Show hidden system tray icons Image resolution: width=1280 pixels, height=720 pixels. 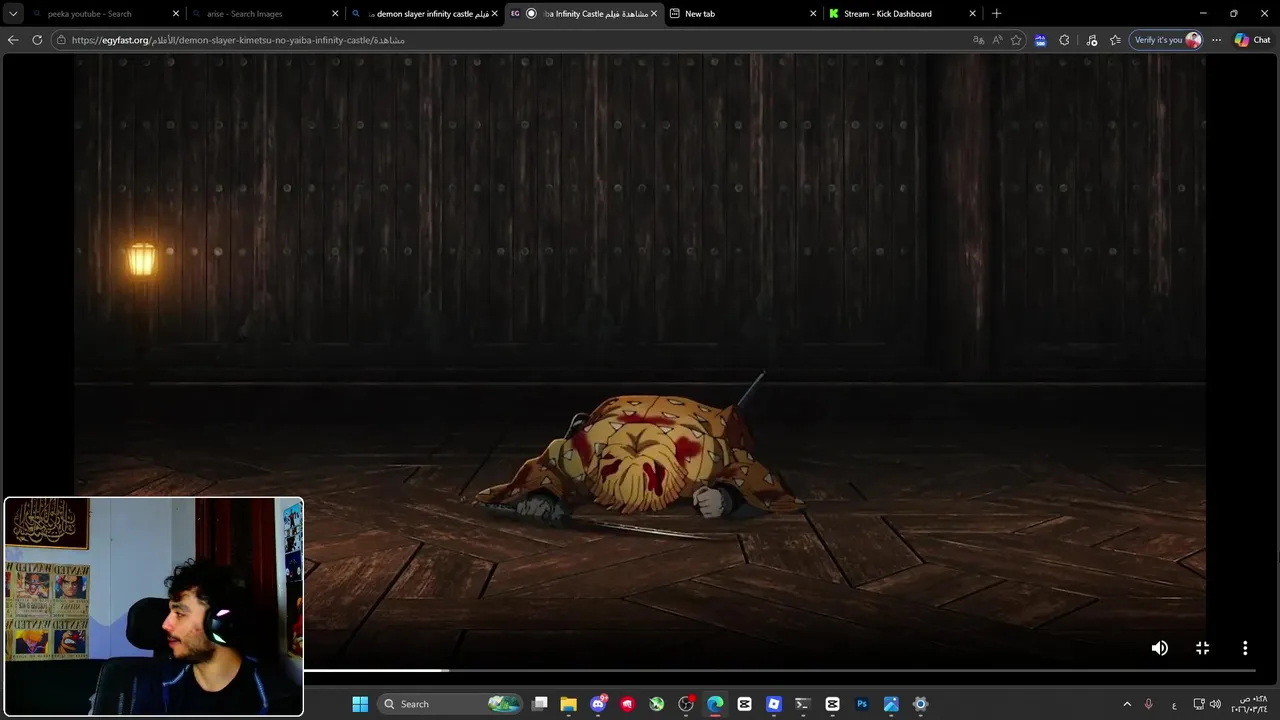click(1127, 704)
